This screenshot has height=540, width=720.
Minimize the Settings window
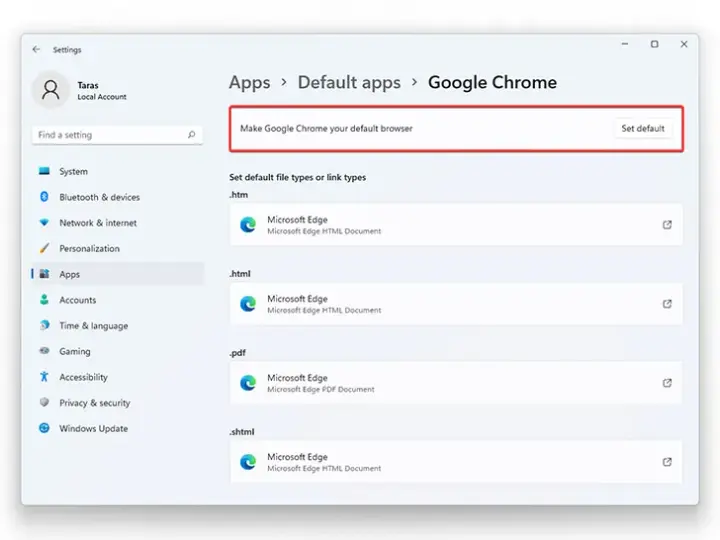click(x=625, y=44)
